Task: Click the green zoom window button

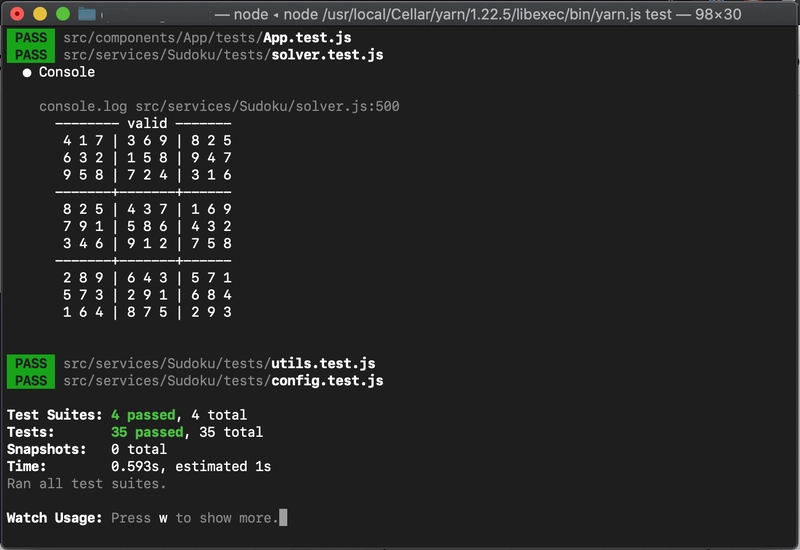Action: tap(63, 14)
